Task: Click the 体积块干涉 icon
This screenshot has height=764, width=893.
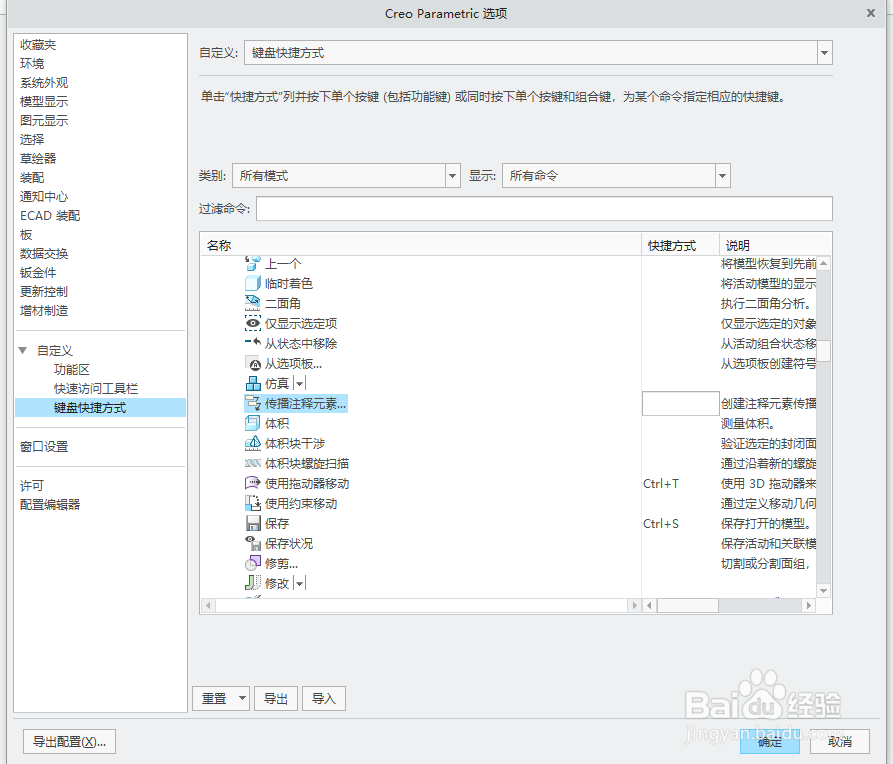Action: click(x=253, y=443)
